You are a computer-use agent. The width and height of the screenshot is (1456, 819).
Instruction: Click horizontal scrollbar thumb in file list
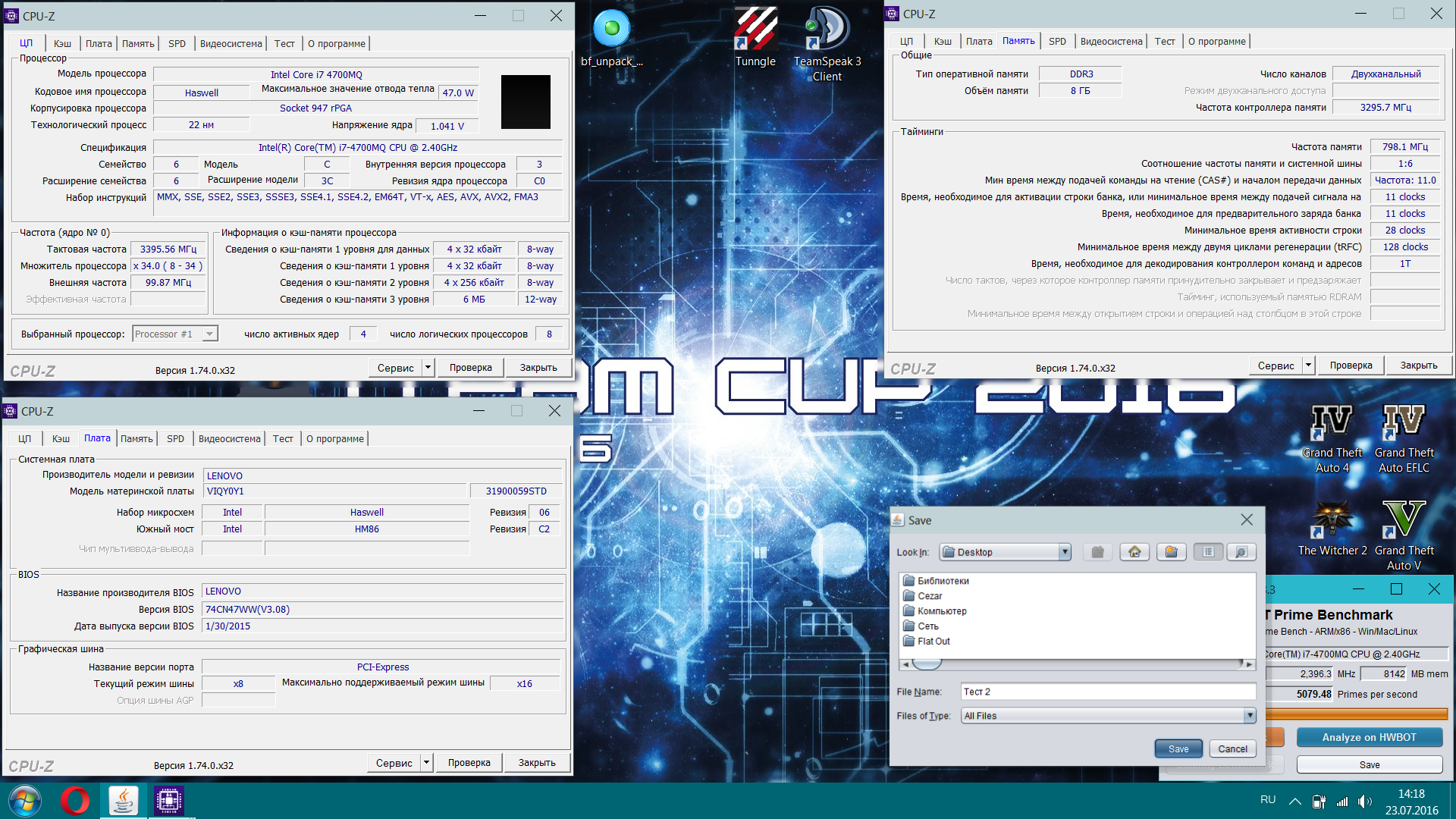pos(927,664)
